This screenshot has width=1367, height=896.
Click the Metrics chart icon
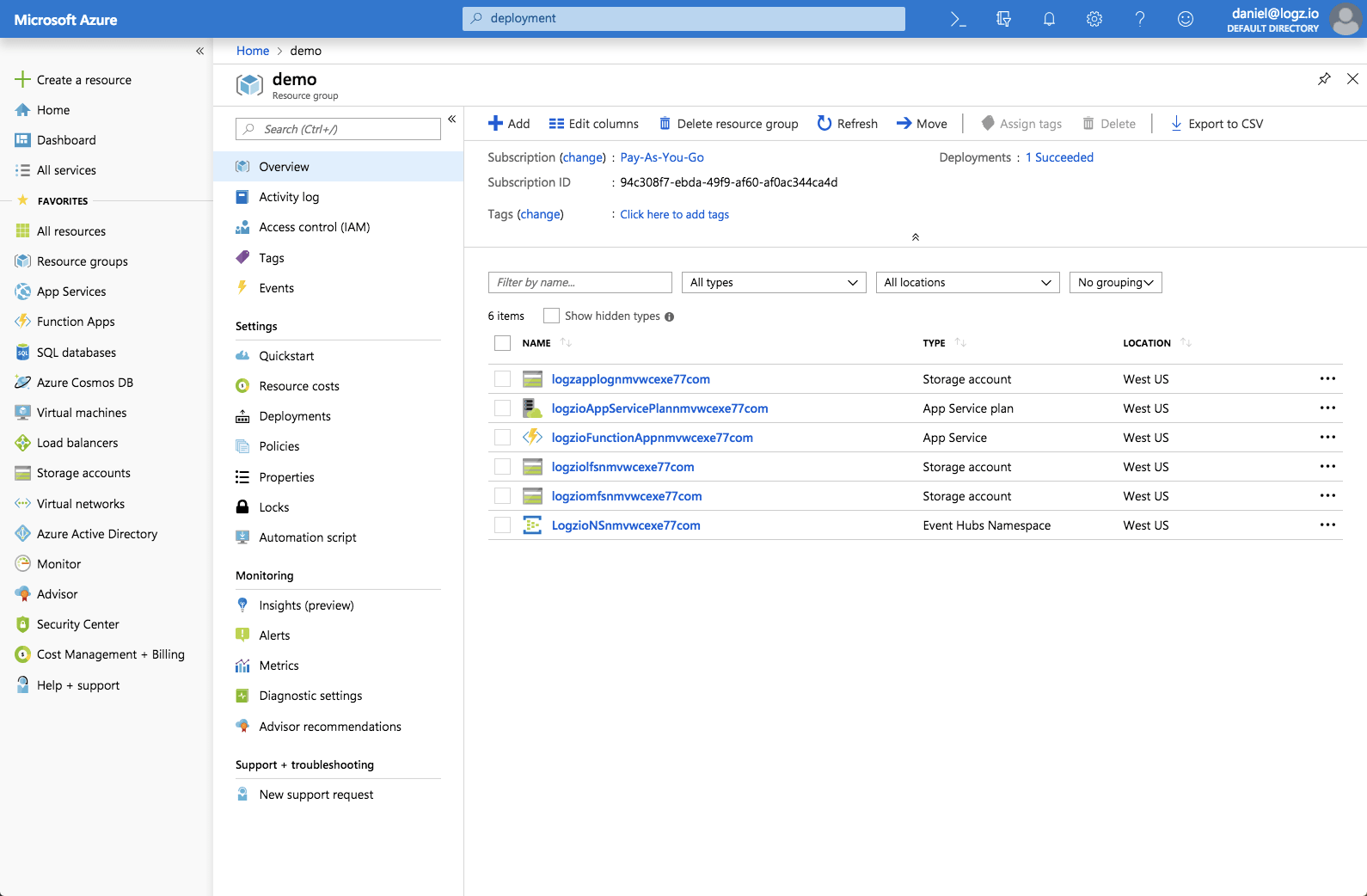(242, 666)
